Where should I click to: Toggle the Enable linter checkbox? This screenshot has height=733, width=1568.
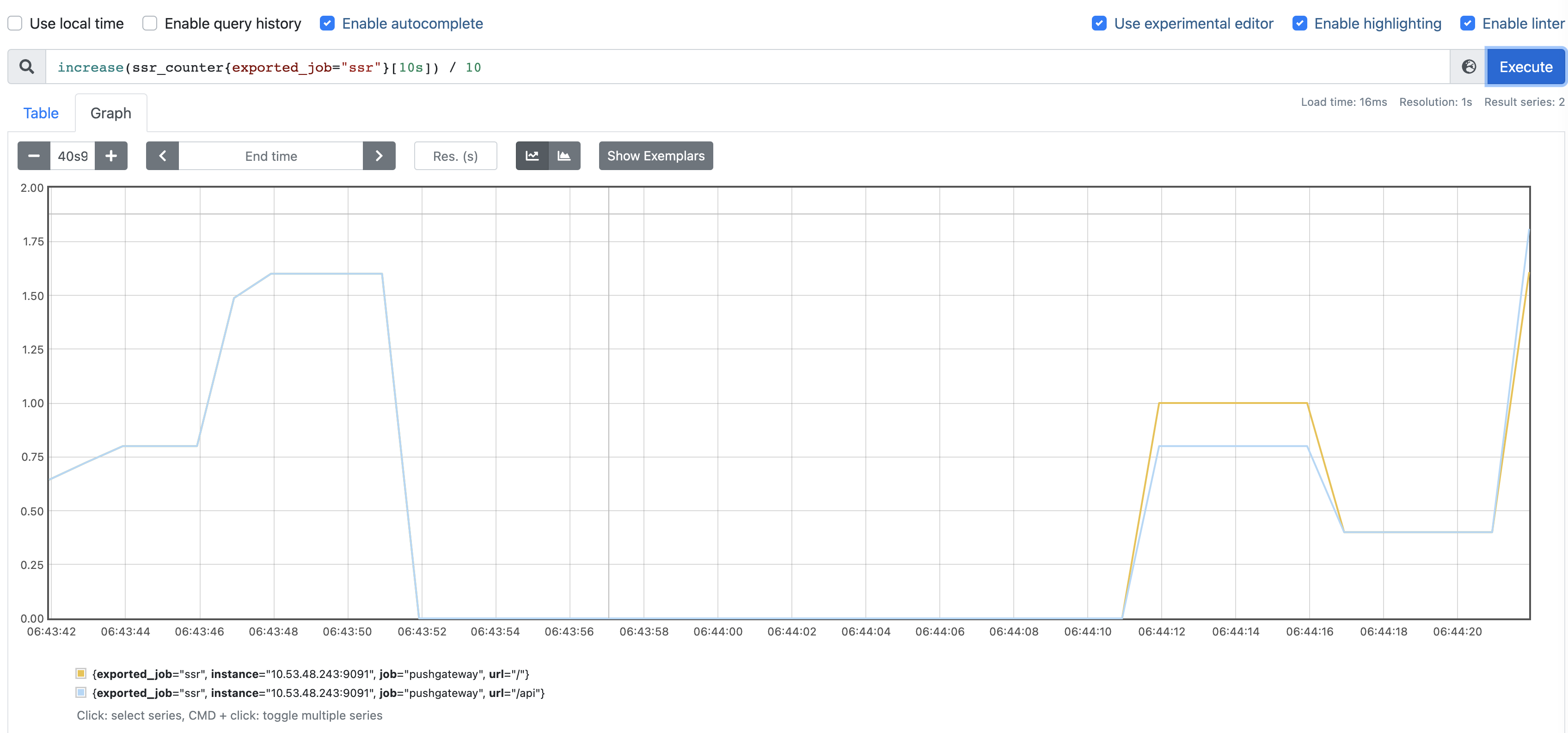coord(1468,24)
